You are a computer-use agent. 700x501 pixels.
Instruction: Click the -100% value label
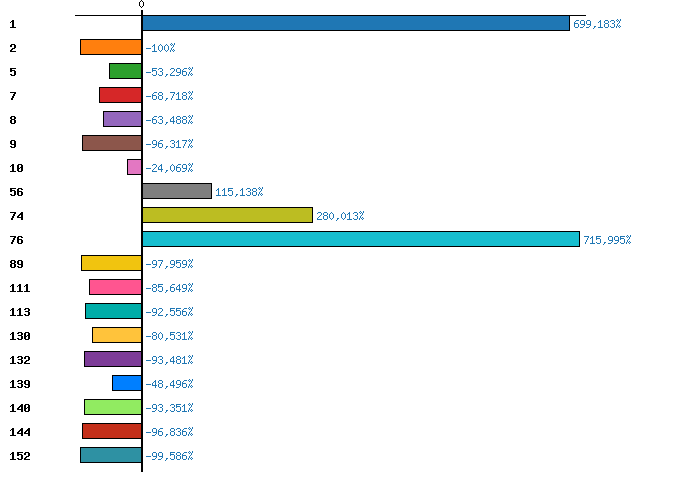click(x=160, y=48)
